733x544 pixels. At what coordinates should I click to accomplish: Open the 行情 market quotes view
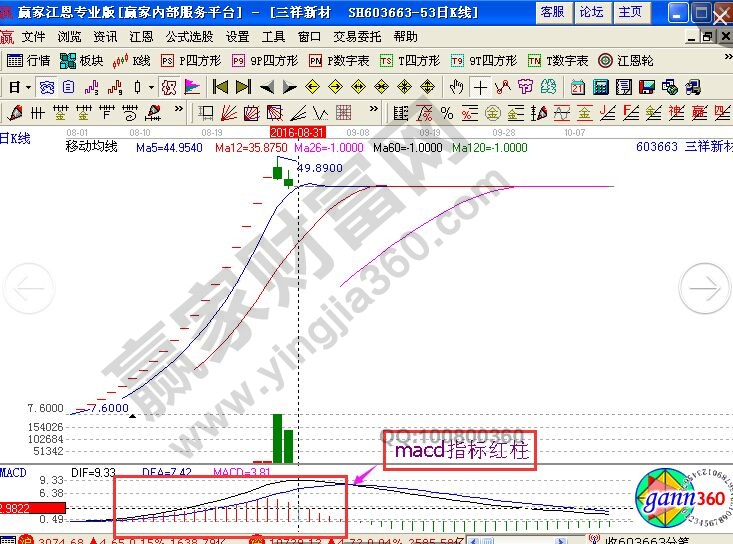pyautogui.click(x=29, y=61)
